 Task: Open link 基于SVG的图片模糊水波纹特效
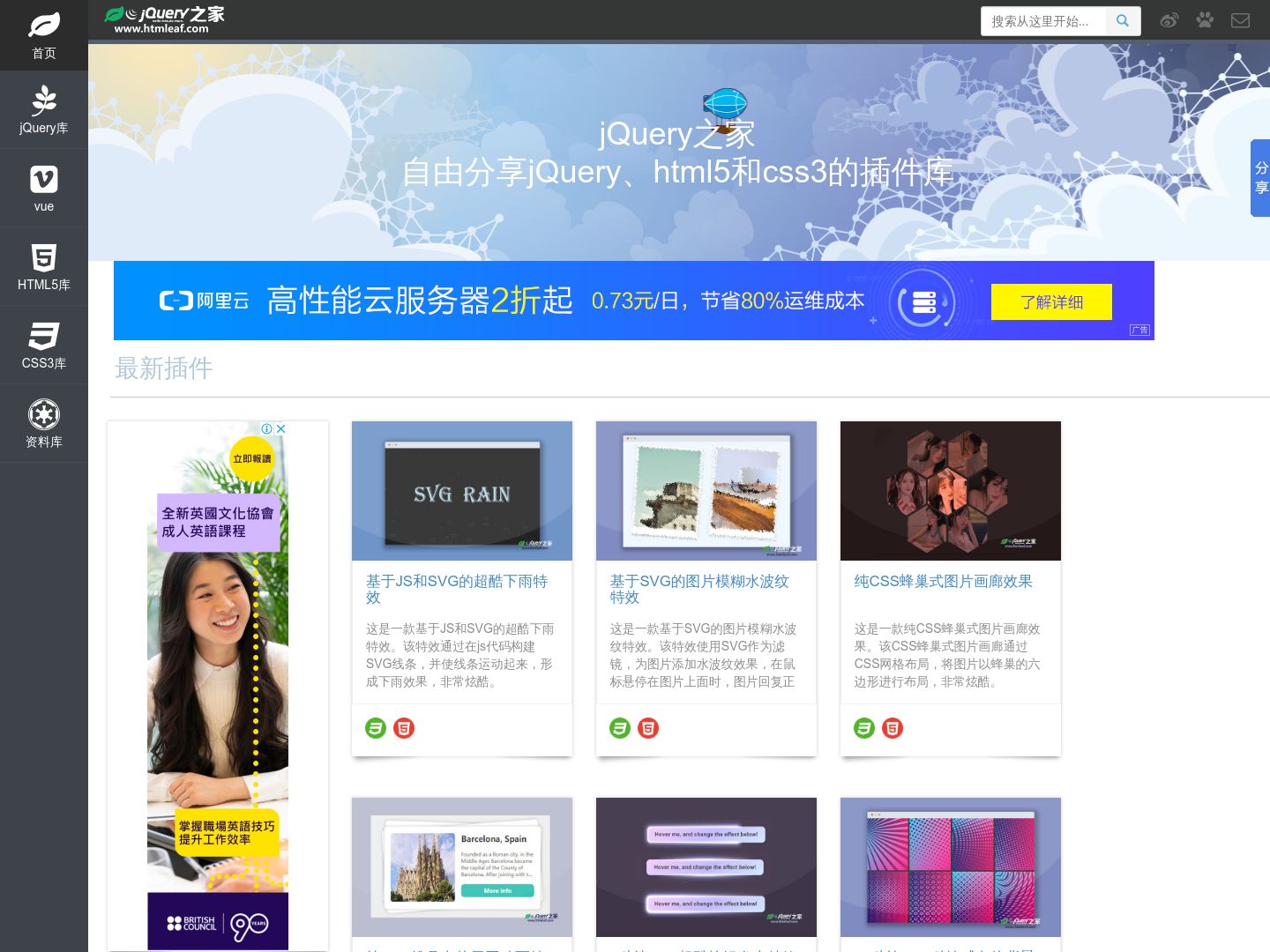(699, 589)
